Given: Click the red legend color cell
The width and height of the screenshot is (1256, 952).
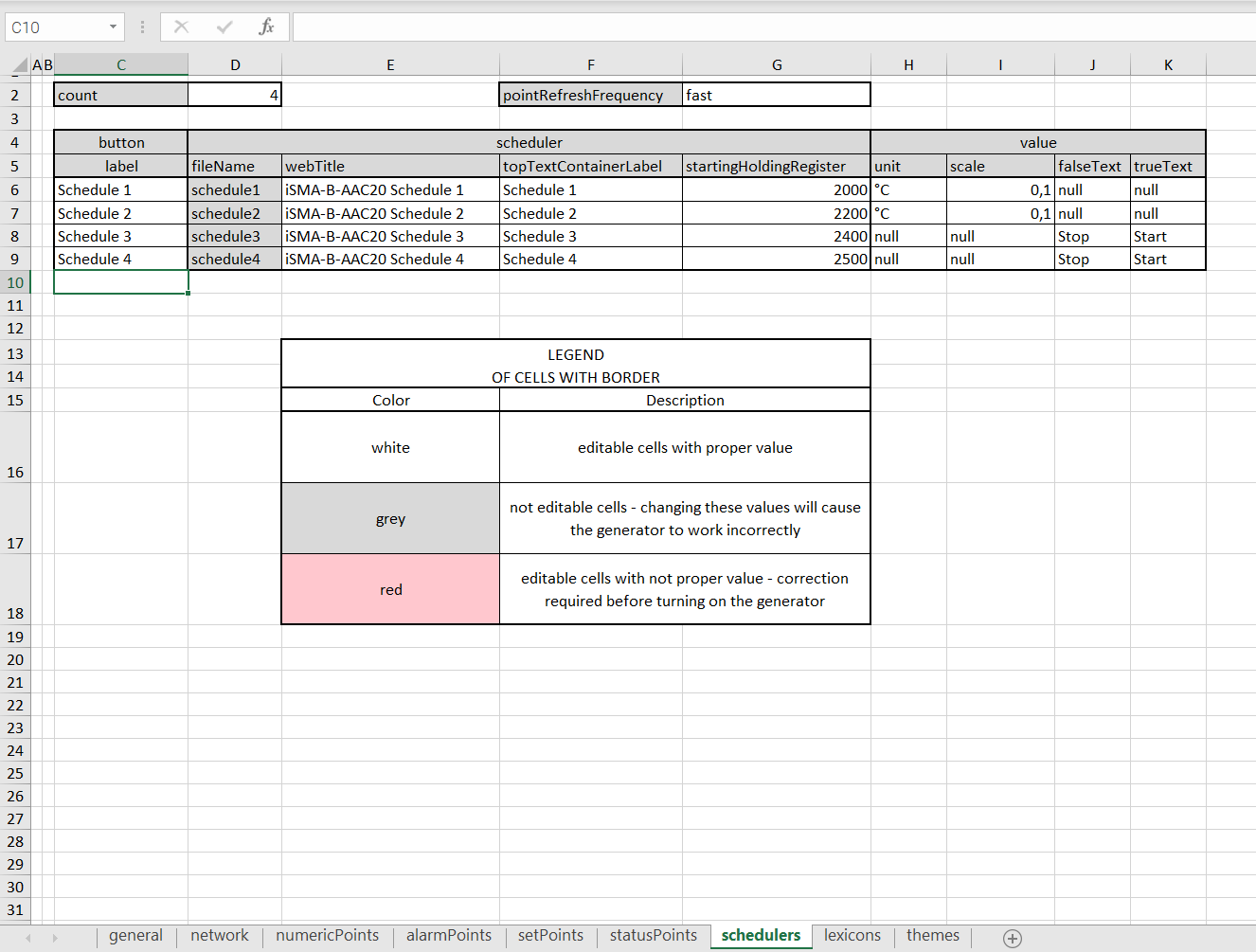Looking at the screenshot, I should click(x=390, y=588).
